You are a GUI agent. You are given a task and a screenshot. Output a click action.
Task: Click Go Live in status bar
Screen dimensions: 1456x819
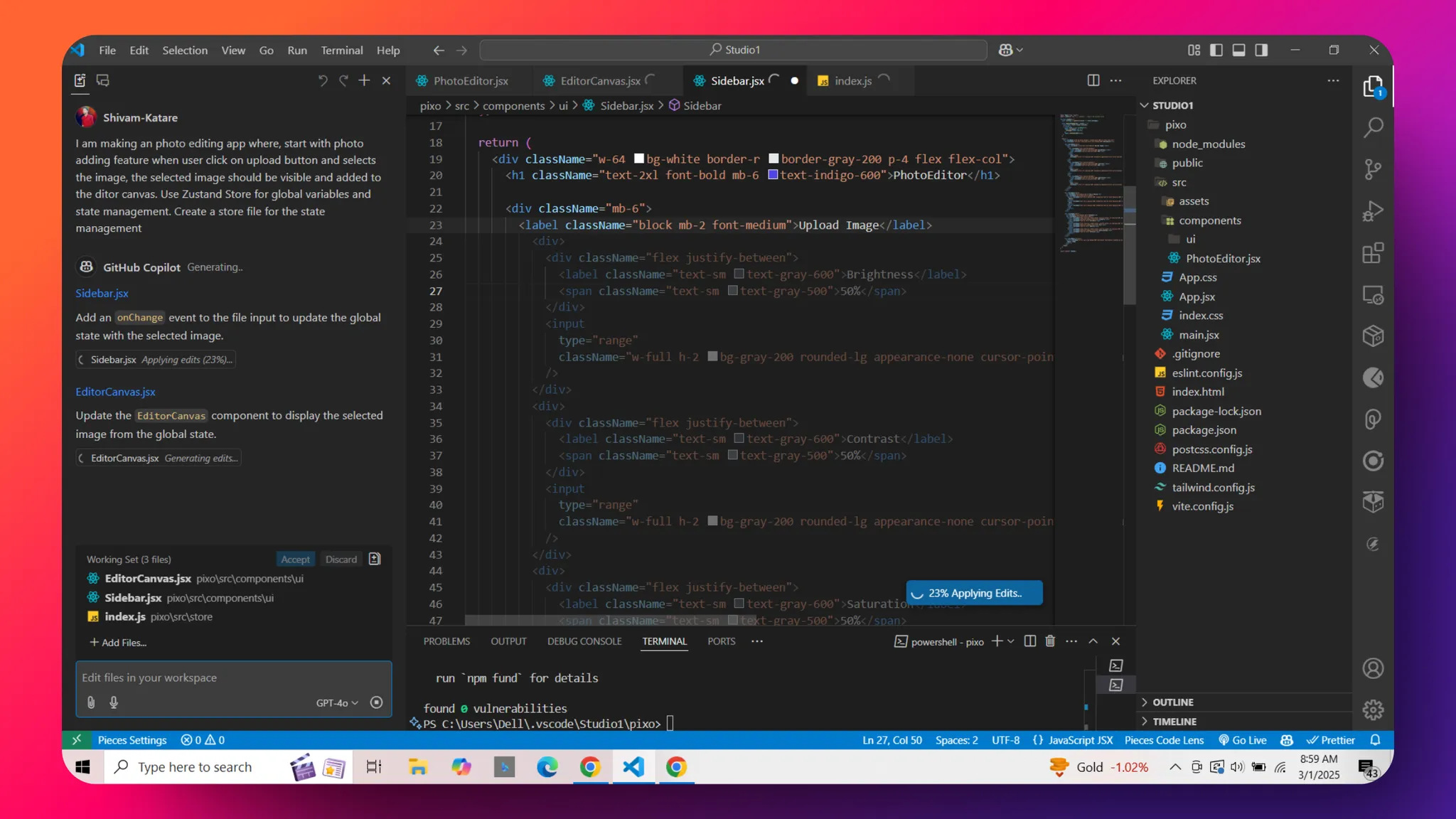click(1243, 740)
